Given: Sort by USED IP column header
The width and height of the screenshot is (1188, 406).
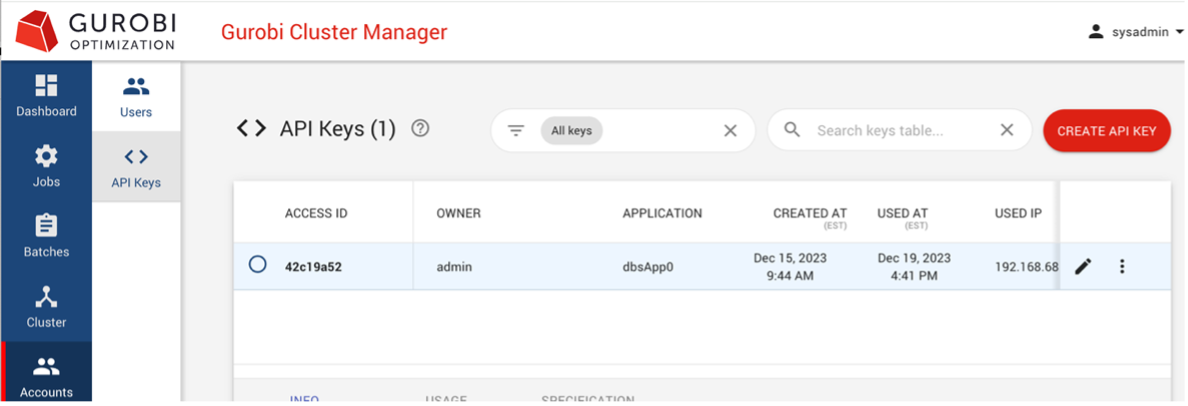Looking at the screenshot, I should coord(1018,214).
